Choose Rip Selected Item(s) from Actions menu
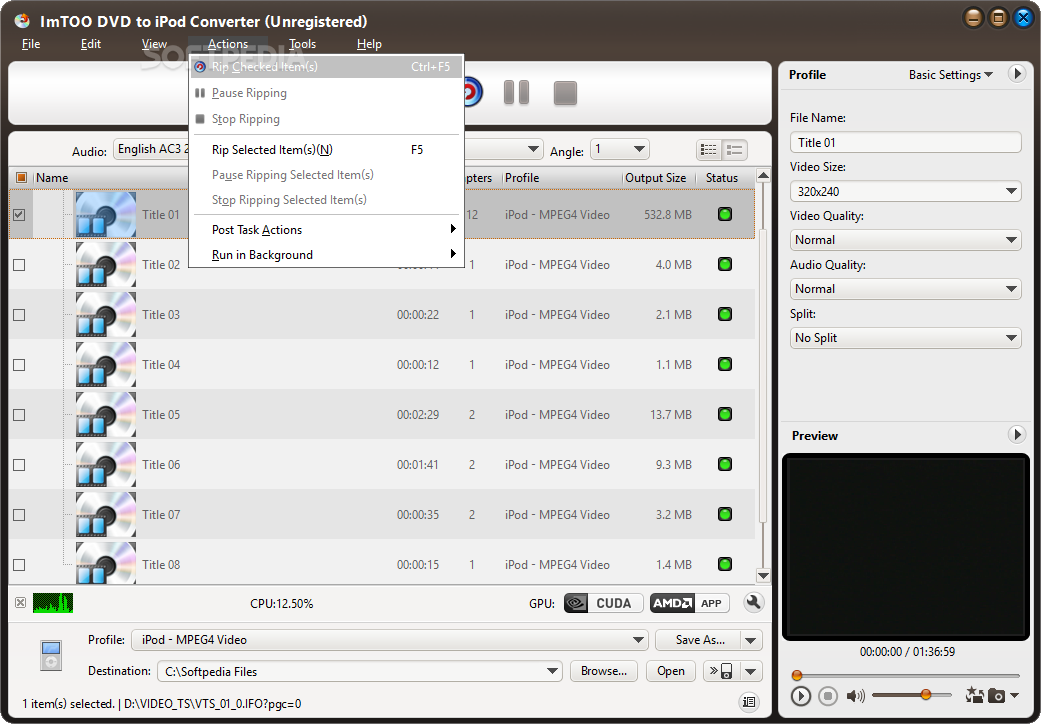 tap(325, 149)
